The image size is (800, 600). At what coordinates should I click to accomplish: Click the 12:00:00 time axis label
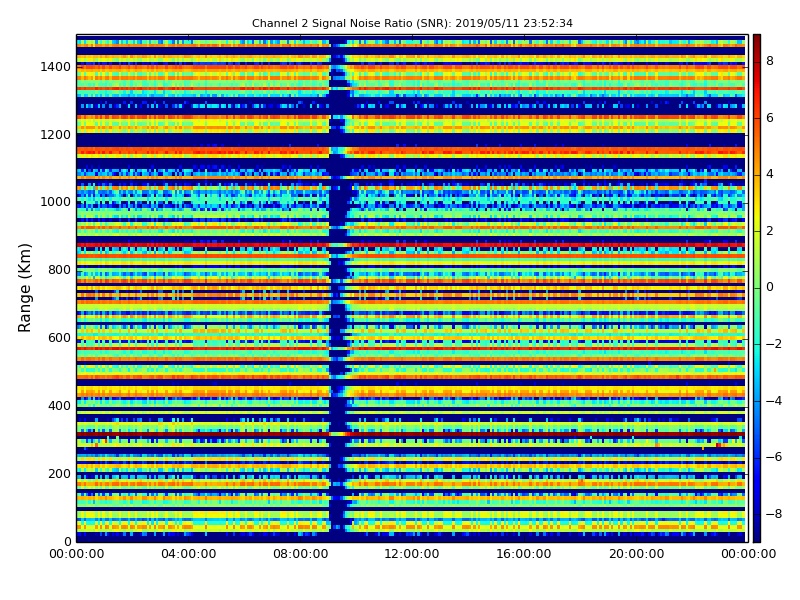pyautogui.click(x=412, y=554)
